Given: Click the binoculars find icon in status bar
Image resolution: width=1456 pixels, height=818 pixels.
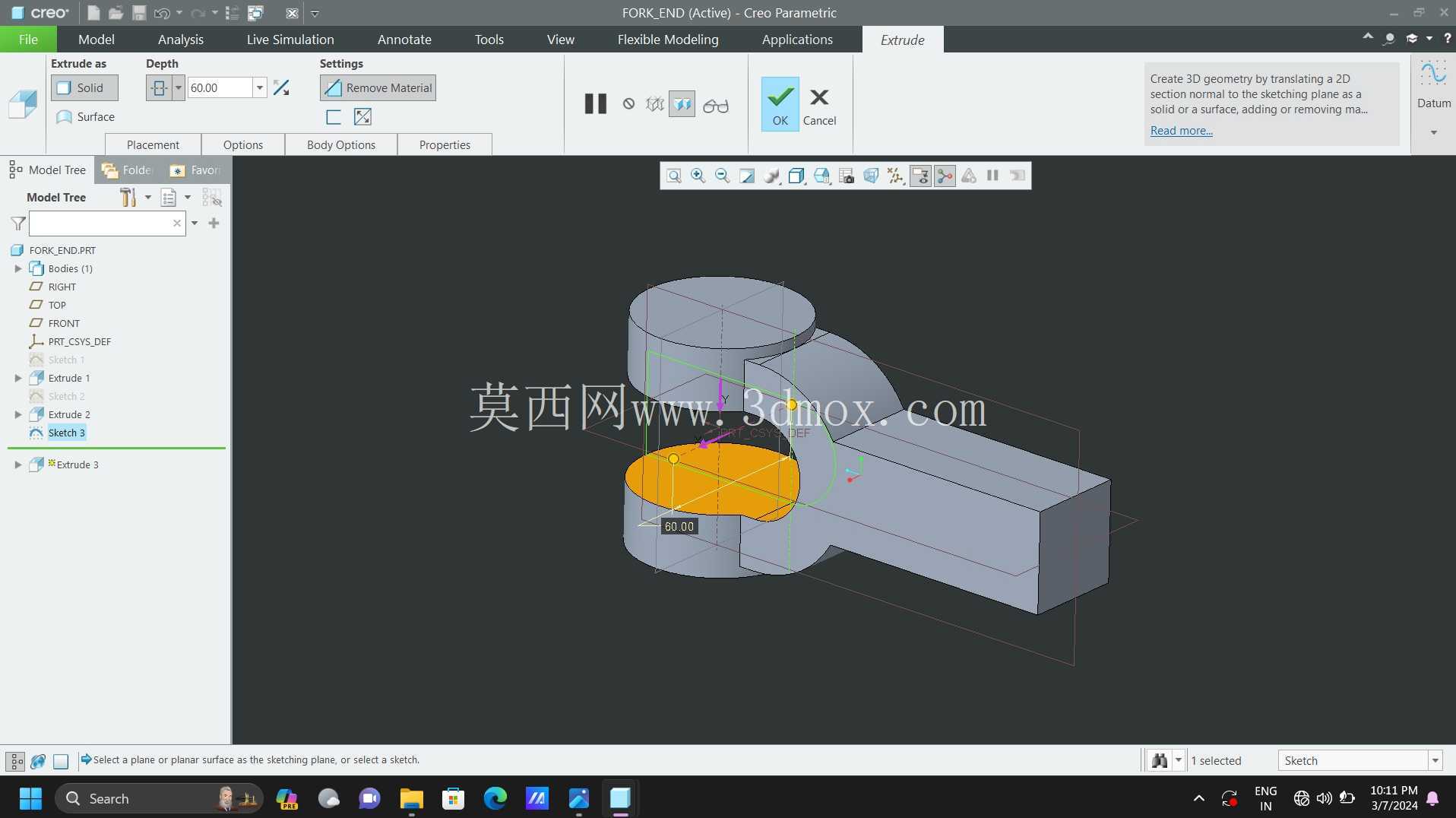Looking at the screenshot, I should coord(1160,760).
